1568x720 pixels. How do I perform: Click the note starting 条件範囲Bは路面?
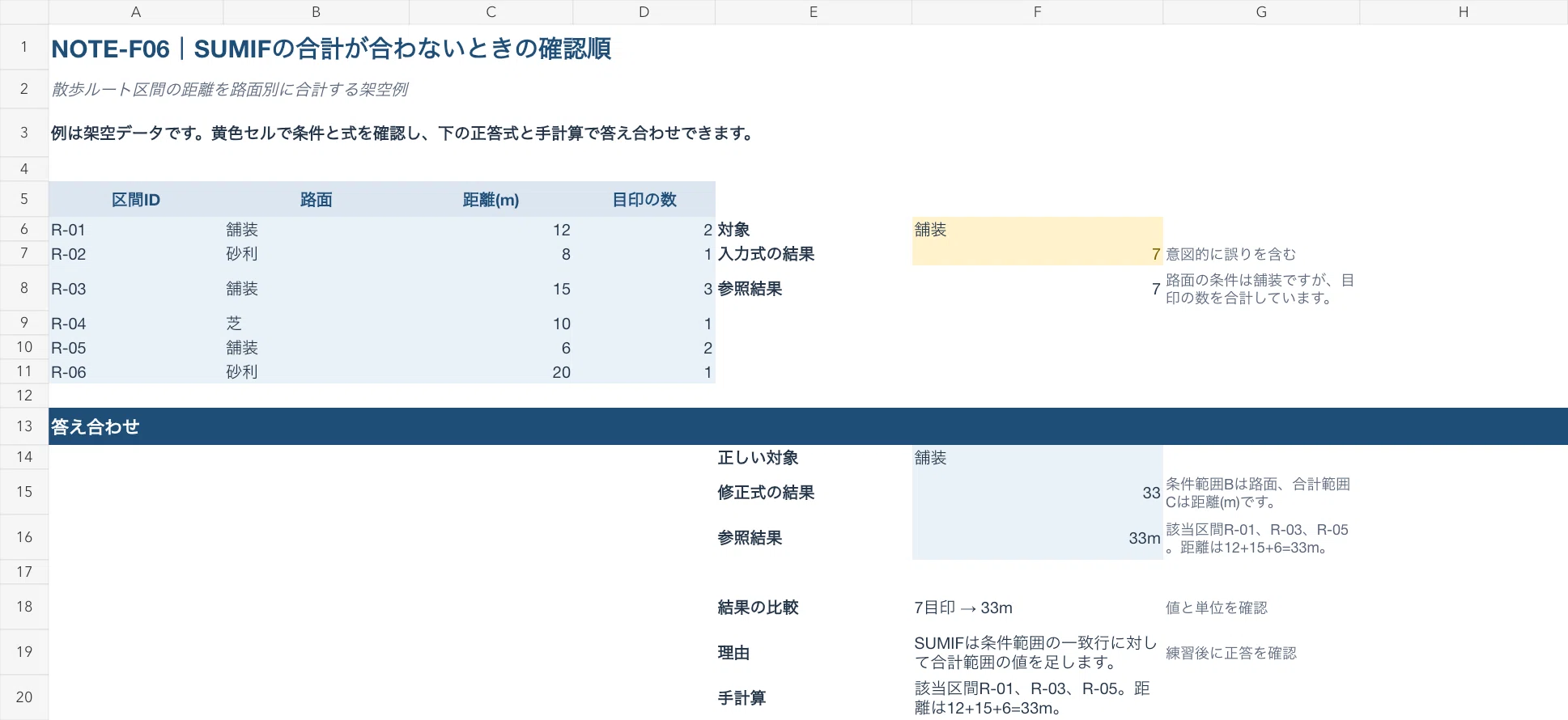(x=1258, y=493)
